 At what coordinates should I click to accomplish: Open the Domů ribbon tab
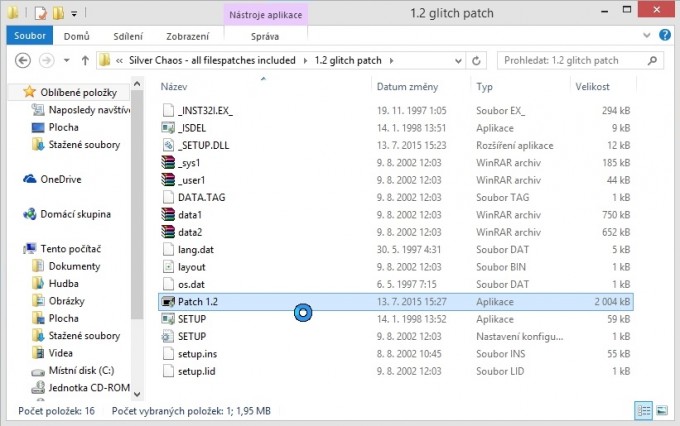point(76,36)
